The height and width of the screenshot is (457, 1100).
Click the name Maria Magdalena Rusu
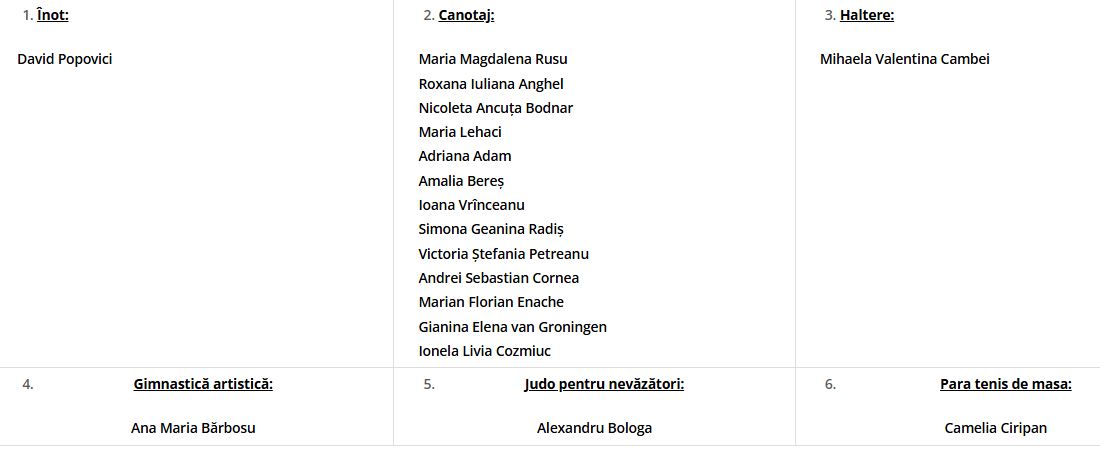[x=493, y=59]
